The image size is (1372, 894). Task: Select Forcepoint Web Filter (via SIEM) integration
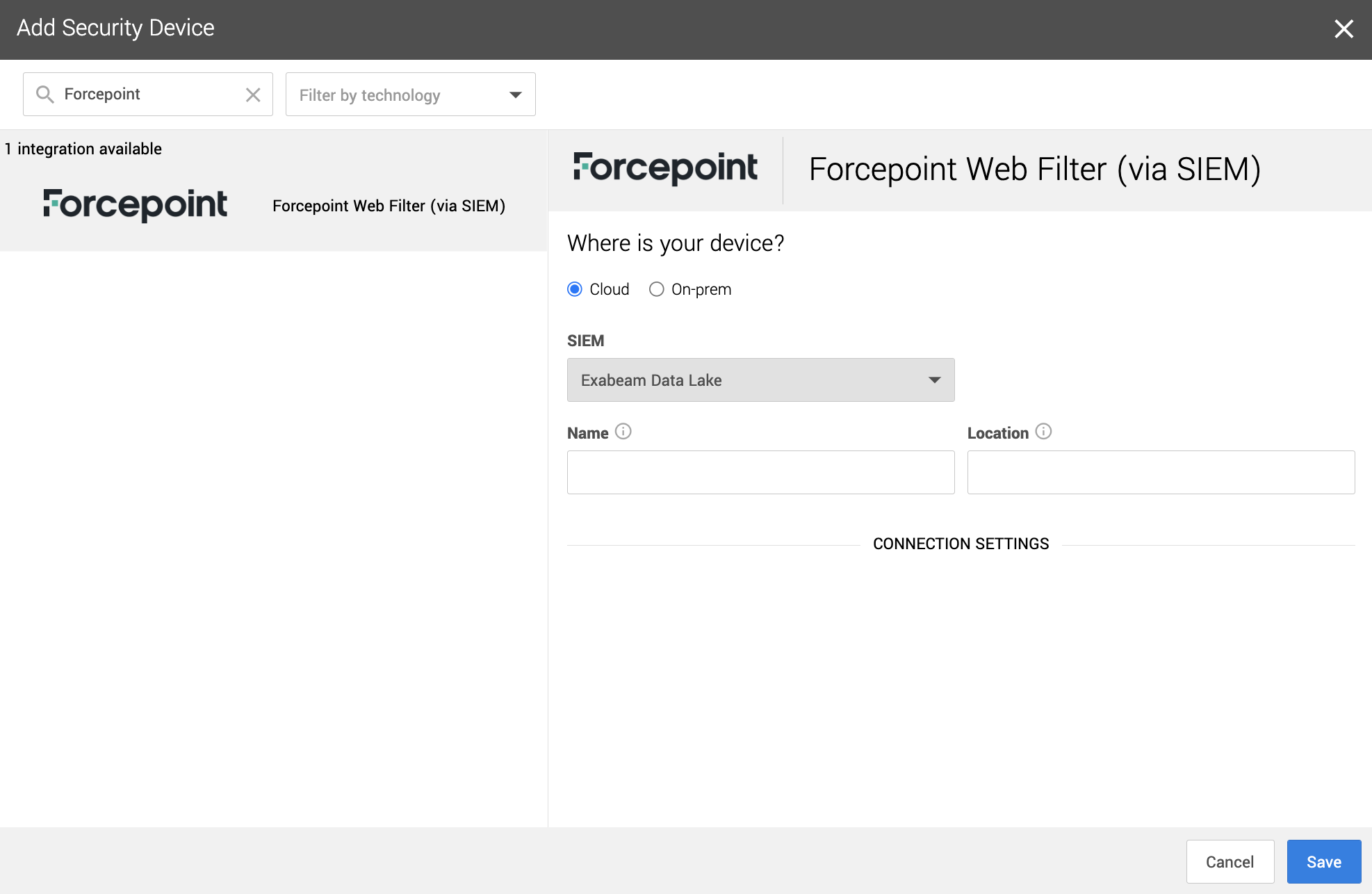389,206
